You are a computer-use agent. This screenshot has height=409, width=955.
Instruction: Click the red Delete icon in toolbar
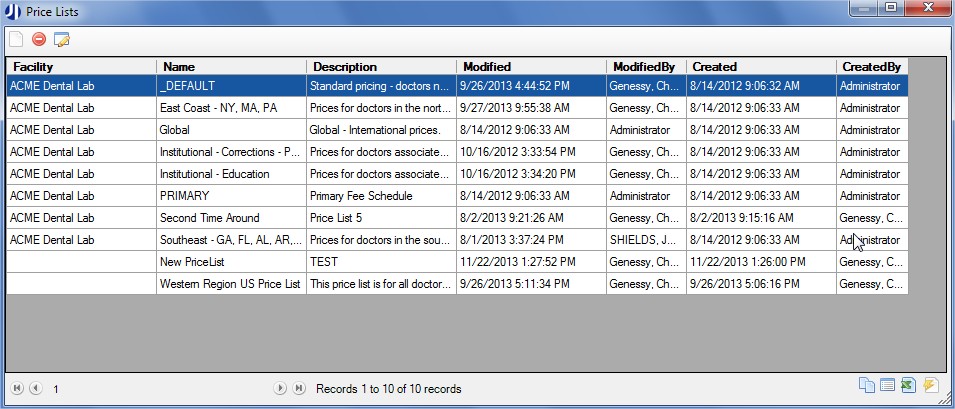pos(39,40)
